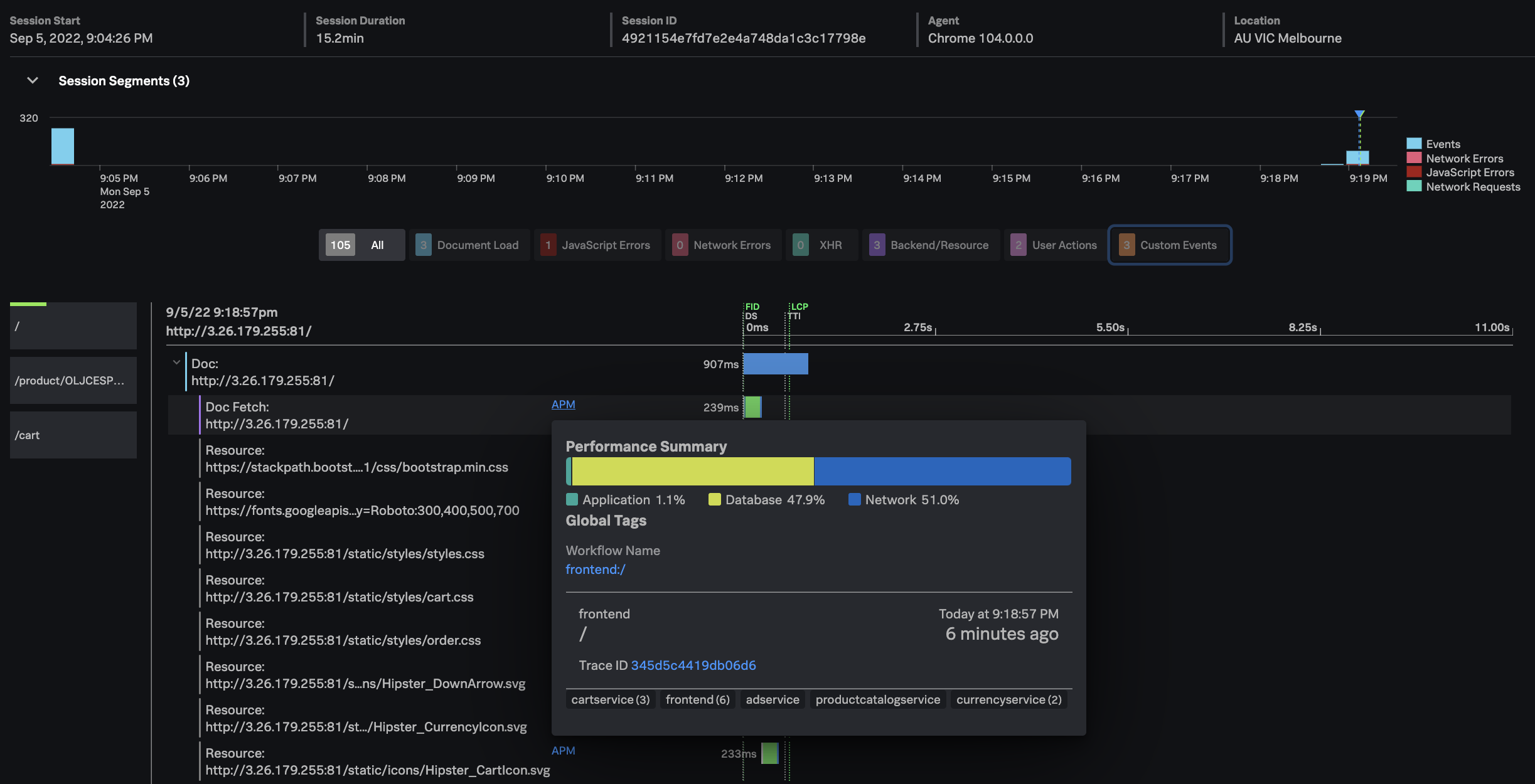Click the cartservice (3) service tag
Viewport: 1535px width, 784px height.
click(x=609, y=699)
